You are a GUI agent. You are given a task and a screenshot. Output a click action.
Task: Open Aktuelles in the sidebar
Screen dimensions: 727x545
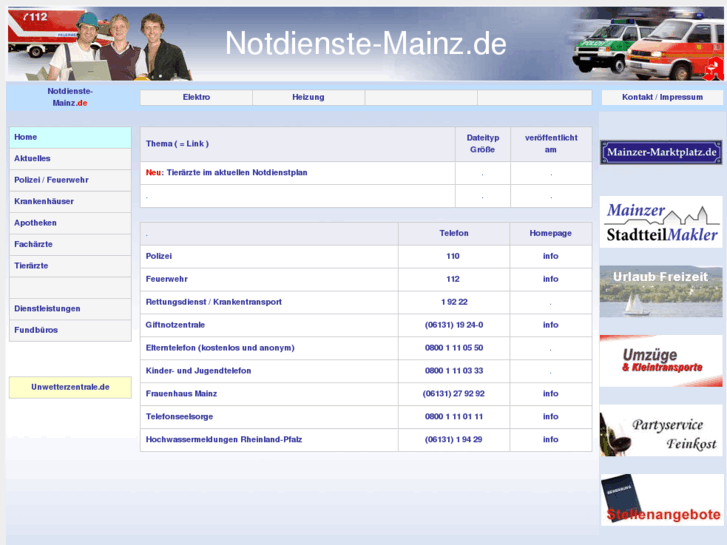coord(70,159)
